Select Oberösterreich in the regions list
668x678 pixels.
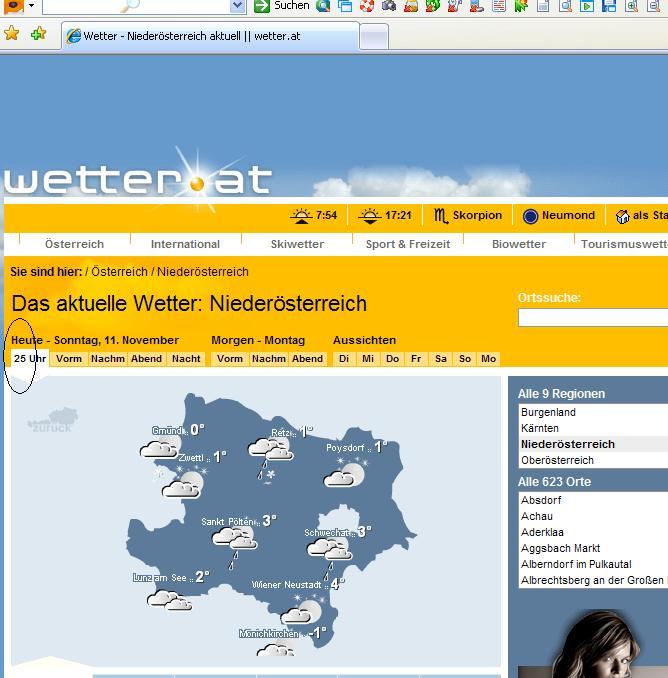[593, 460]
